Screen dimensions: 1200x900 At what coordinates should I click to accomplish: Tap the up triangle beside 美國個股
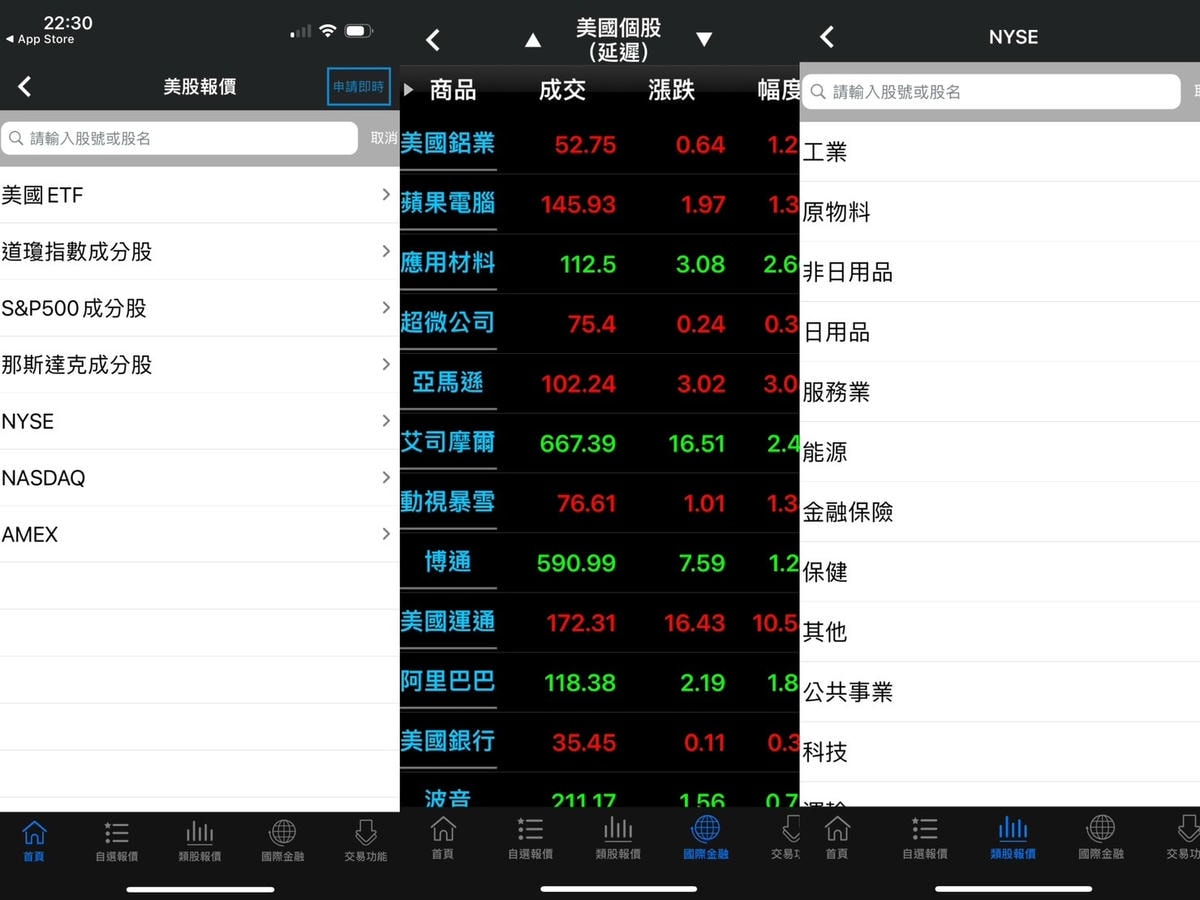[x=533, y=40]
